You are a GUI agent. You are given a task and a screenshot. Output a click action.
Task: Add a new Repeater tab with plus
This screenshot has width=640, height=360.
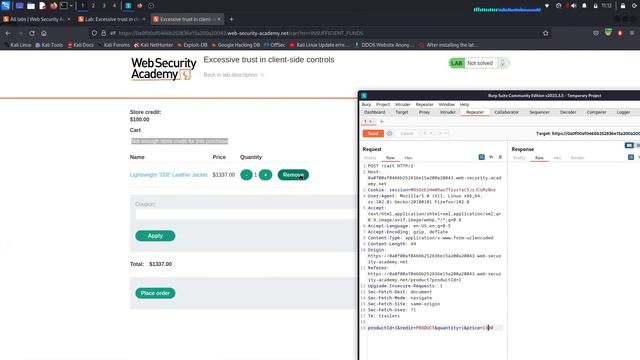[382, 122]
